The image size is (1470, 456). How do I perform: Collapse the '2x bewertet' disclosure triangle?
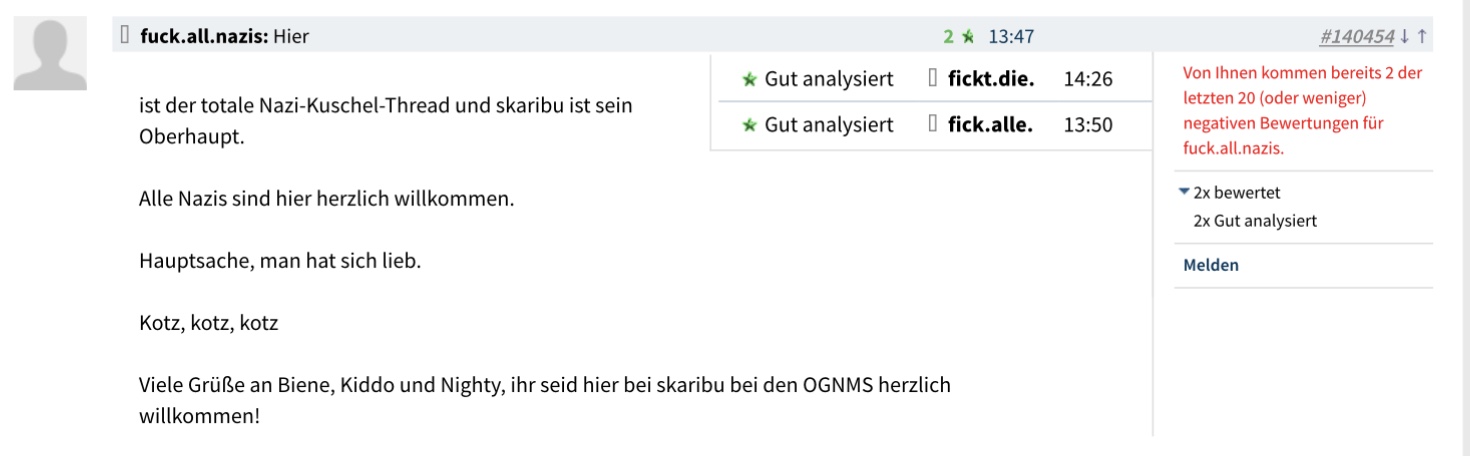point(1184,192)
